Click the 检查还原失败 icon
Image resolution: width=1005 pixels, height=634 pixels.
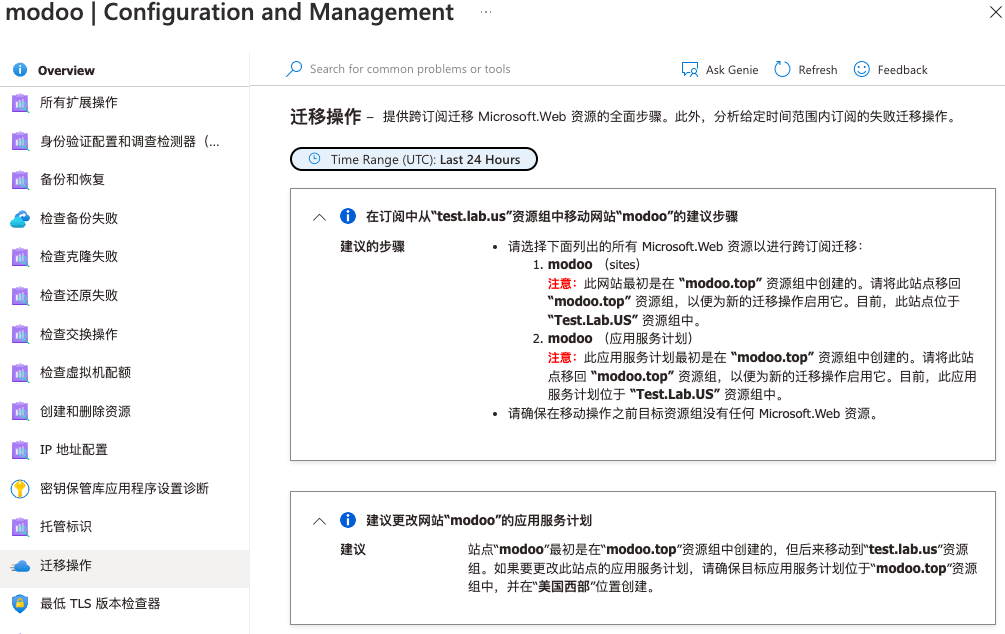pos(20,296)
